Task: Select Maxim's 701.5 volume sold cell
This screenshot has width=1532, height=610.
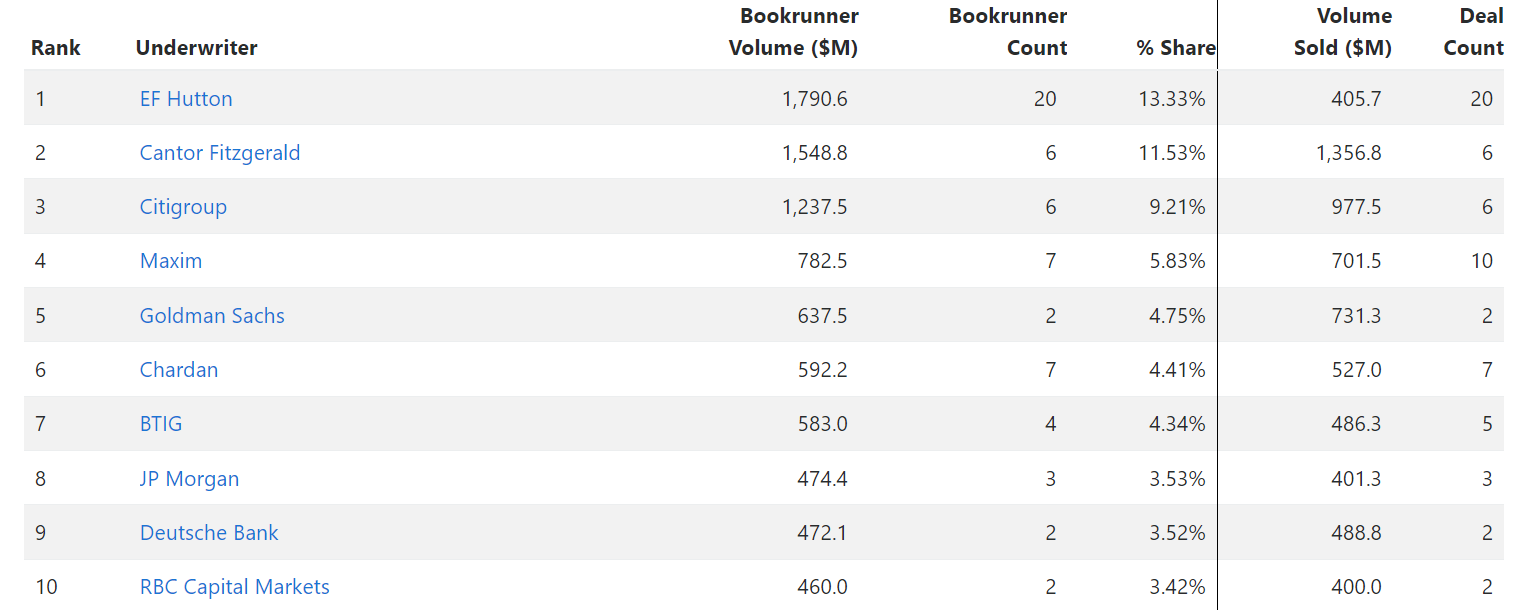Action: tap(1356, 261)
